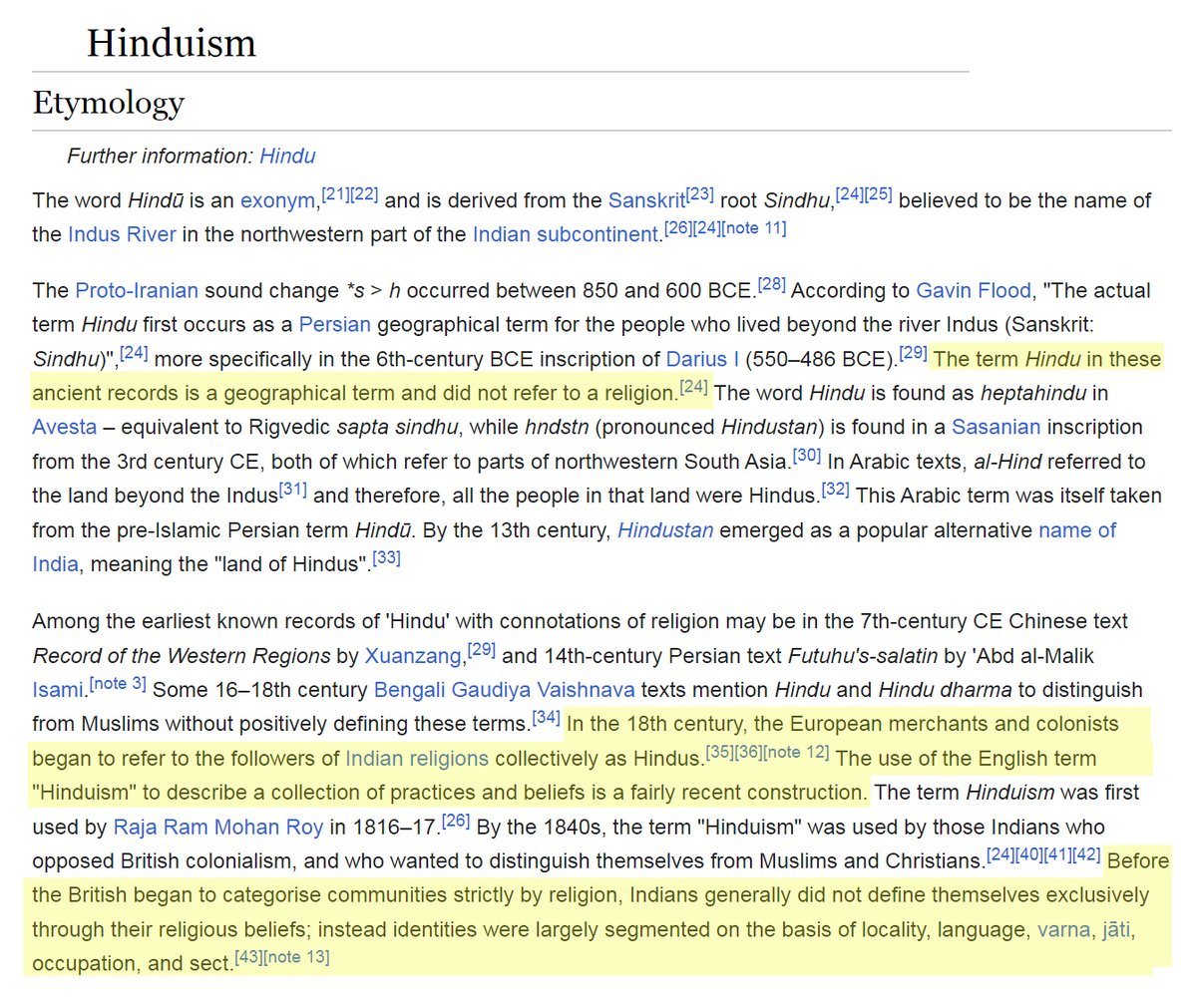Open the [note 3] footnote after Isami

(x=118, y=684)
